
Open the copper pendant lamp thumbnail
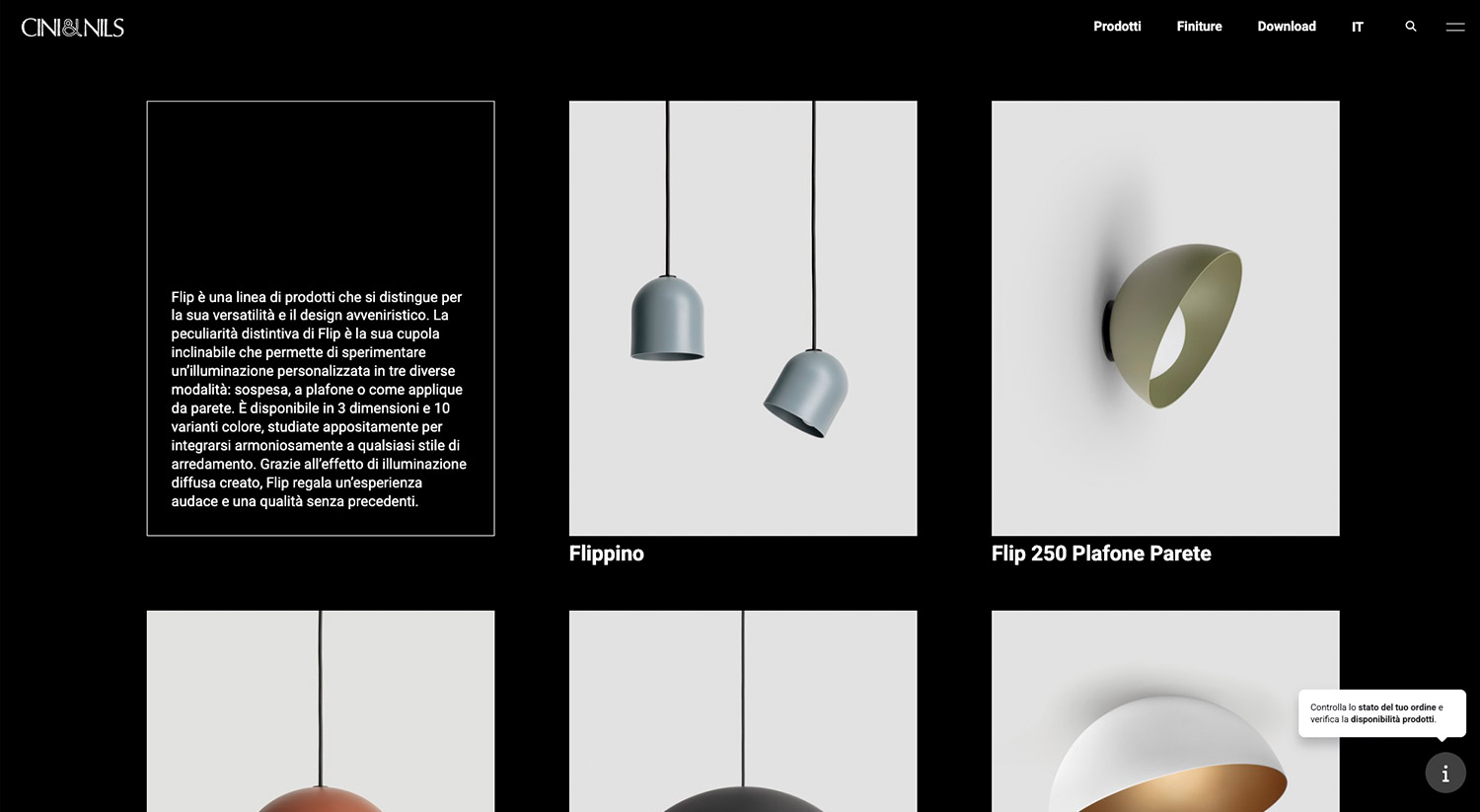(x=321, y=710)
